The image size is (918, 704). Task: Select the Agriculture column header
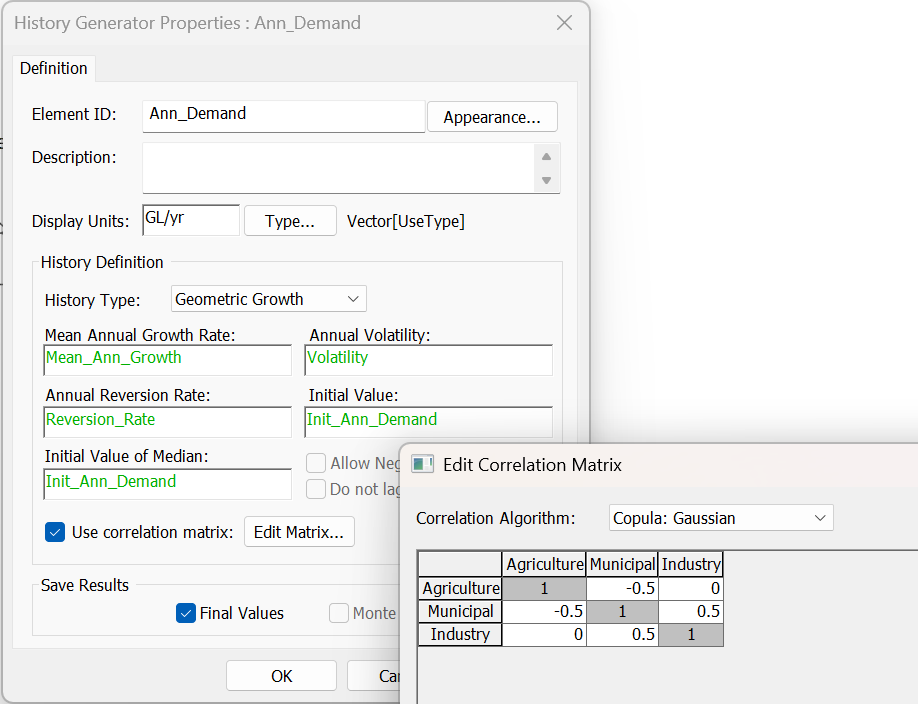point(544,564)
